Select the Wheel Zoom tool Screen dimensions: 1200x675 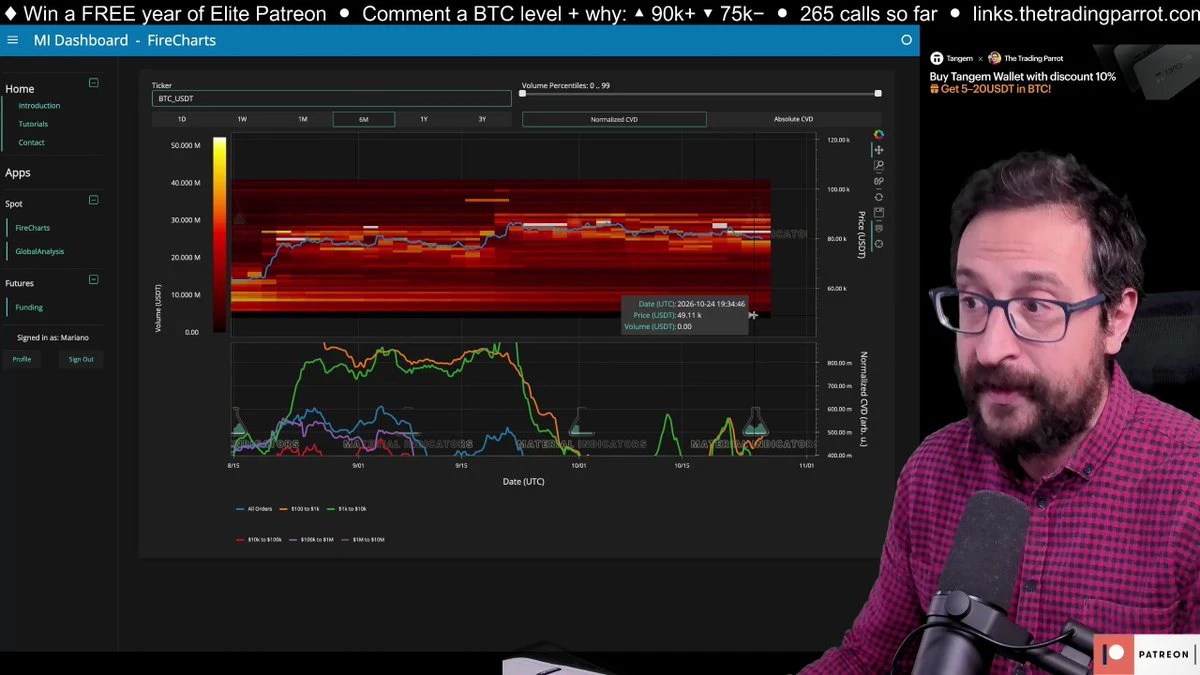tap(879, 181)
